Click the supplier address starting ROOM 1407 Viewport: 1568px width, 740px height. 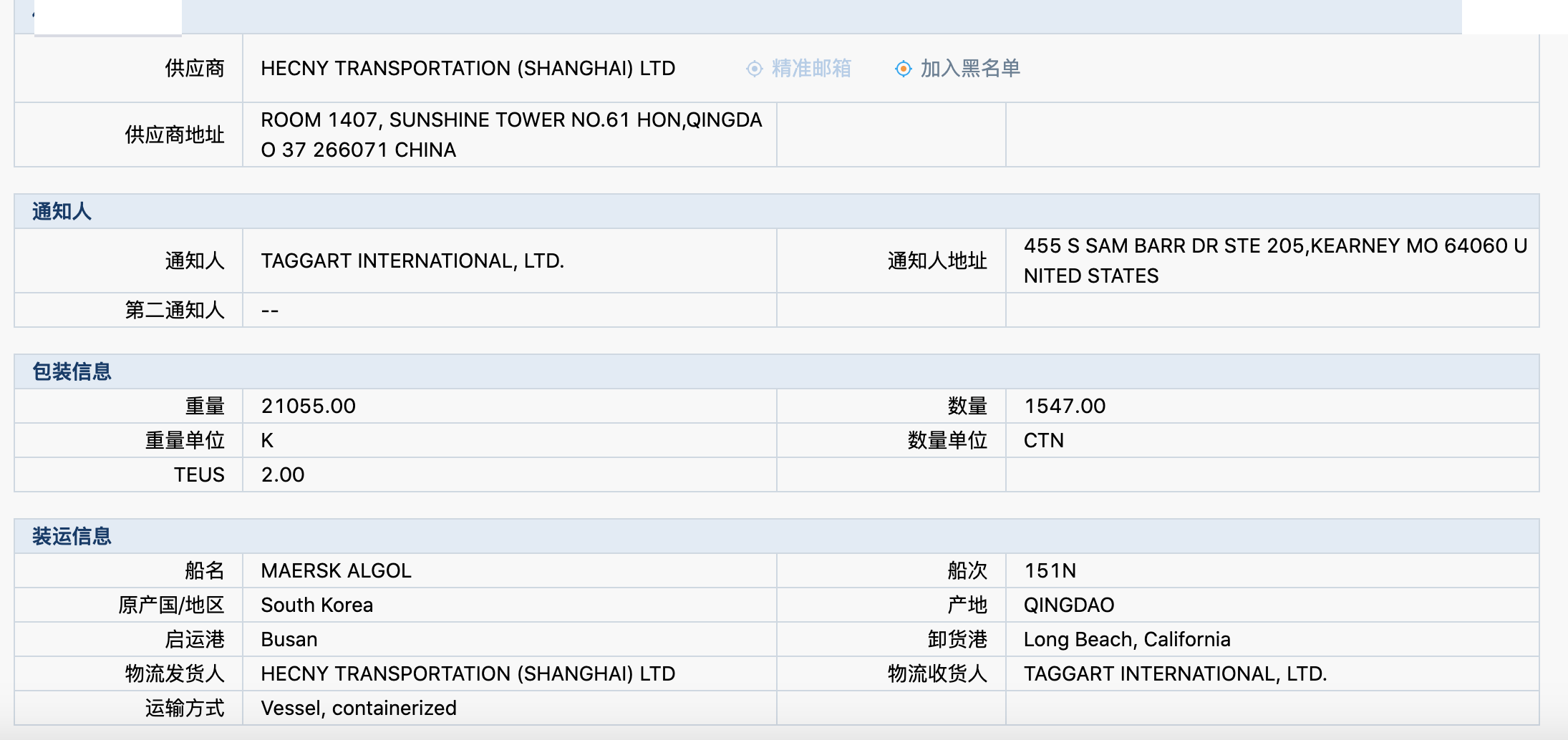pos(510,135)
